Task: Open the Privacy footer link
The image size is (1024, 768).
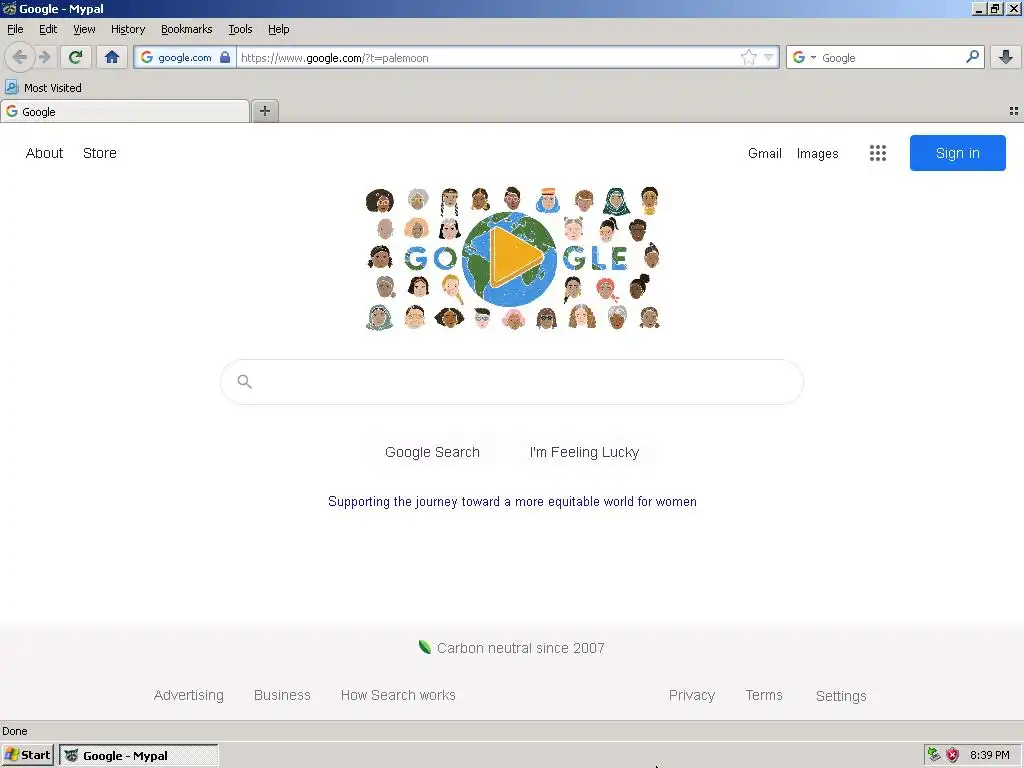Action: [692, 695]
